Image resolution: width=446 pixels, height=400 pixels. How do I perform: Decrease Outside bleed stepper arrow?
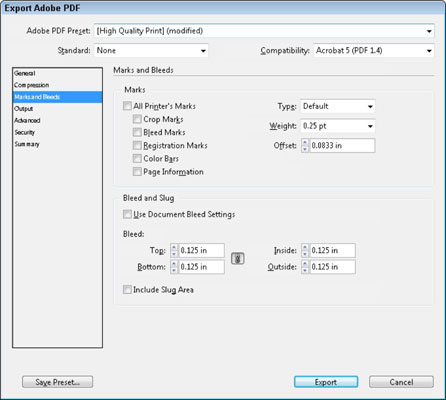pyautogui.click(x=305, y=270)
